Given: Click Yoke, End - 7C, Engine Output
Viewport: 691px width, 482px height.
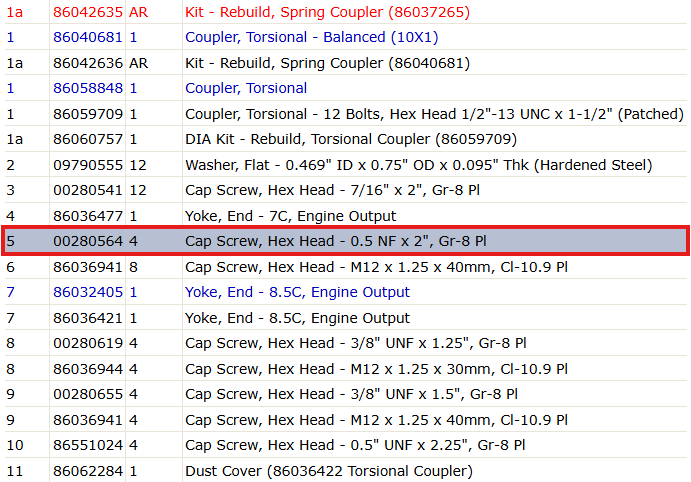Looking at the screenshot, I should tap(290, 216).
